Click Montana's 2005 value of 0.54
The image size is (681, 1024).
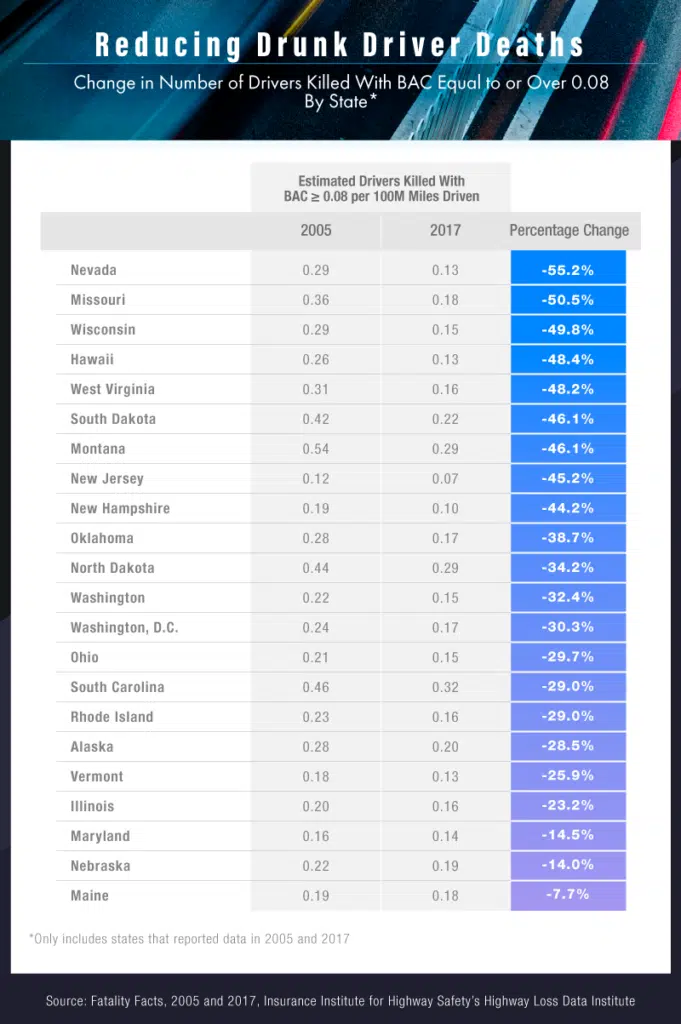pyautogui.click(x=316, y=449)
